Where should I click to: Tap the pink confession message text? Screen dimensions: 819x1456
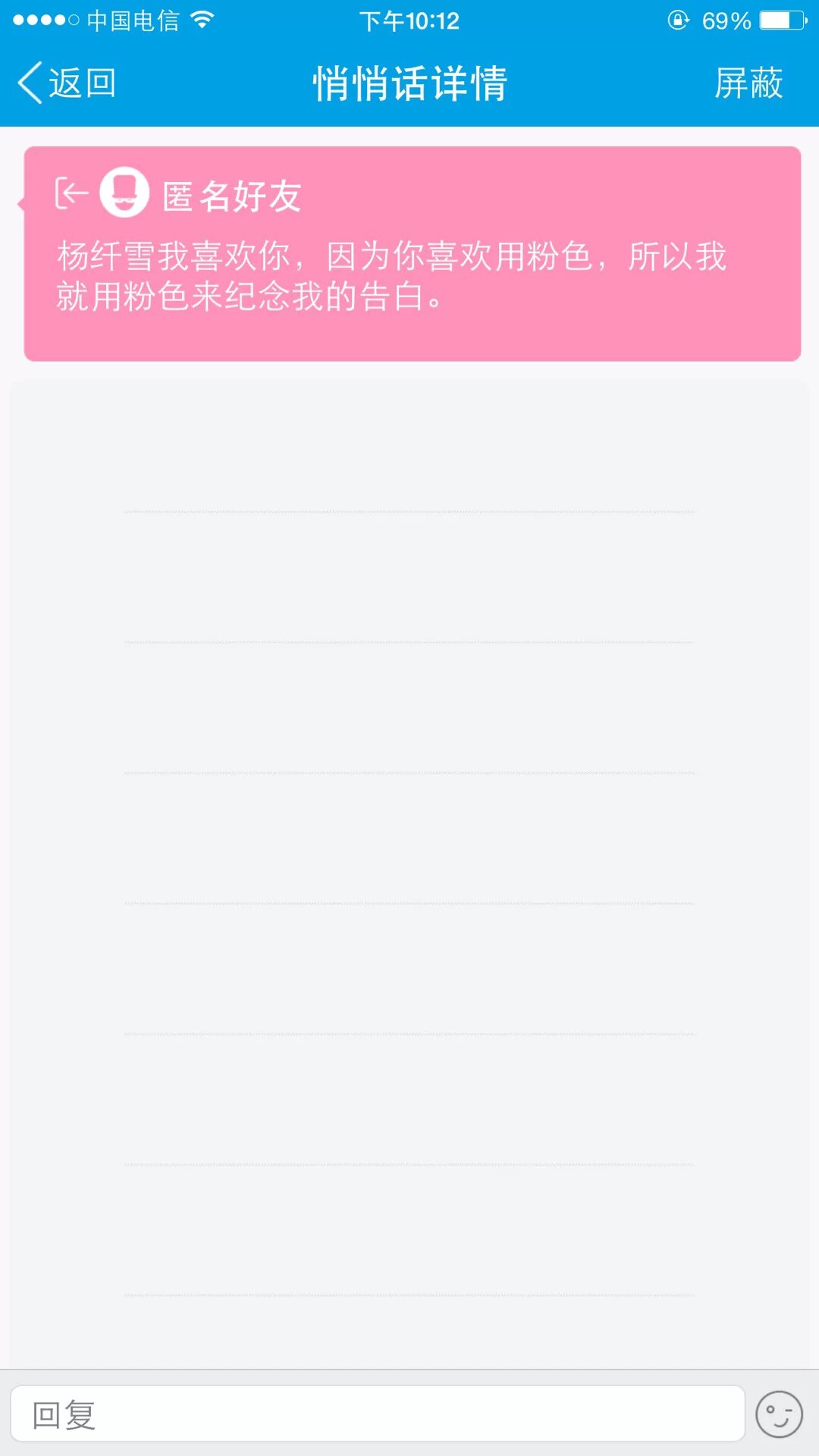coord(391,275)
